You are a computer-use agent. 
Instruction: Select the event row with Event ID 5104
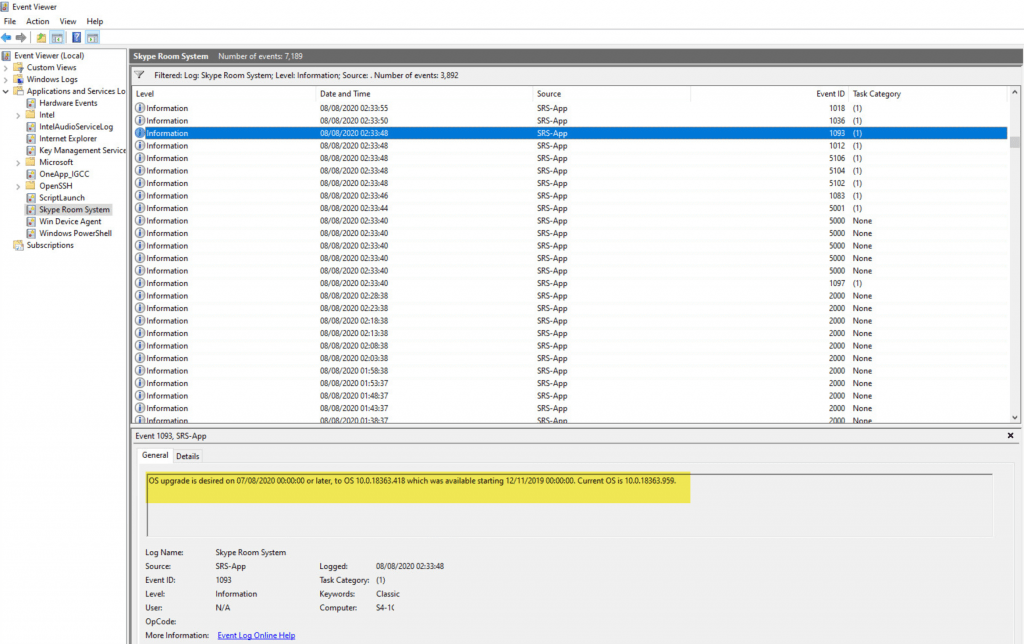point(570,170)
